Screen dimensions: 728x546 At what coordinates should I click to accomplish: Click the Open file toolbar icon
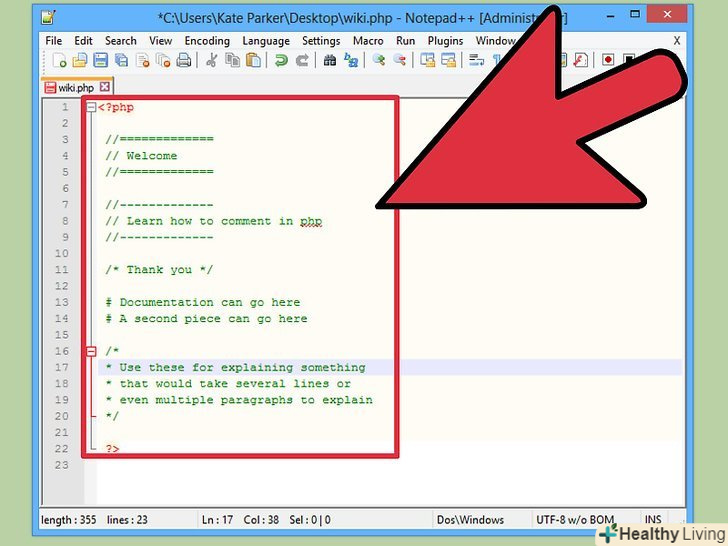(80, 61)
